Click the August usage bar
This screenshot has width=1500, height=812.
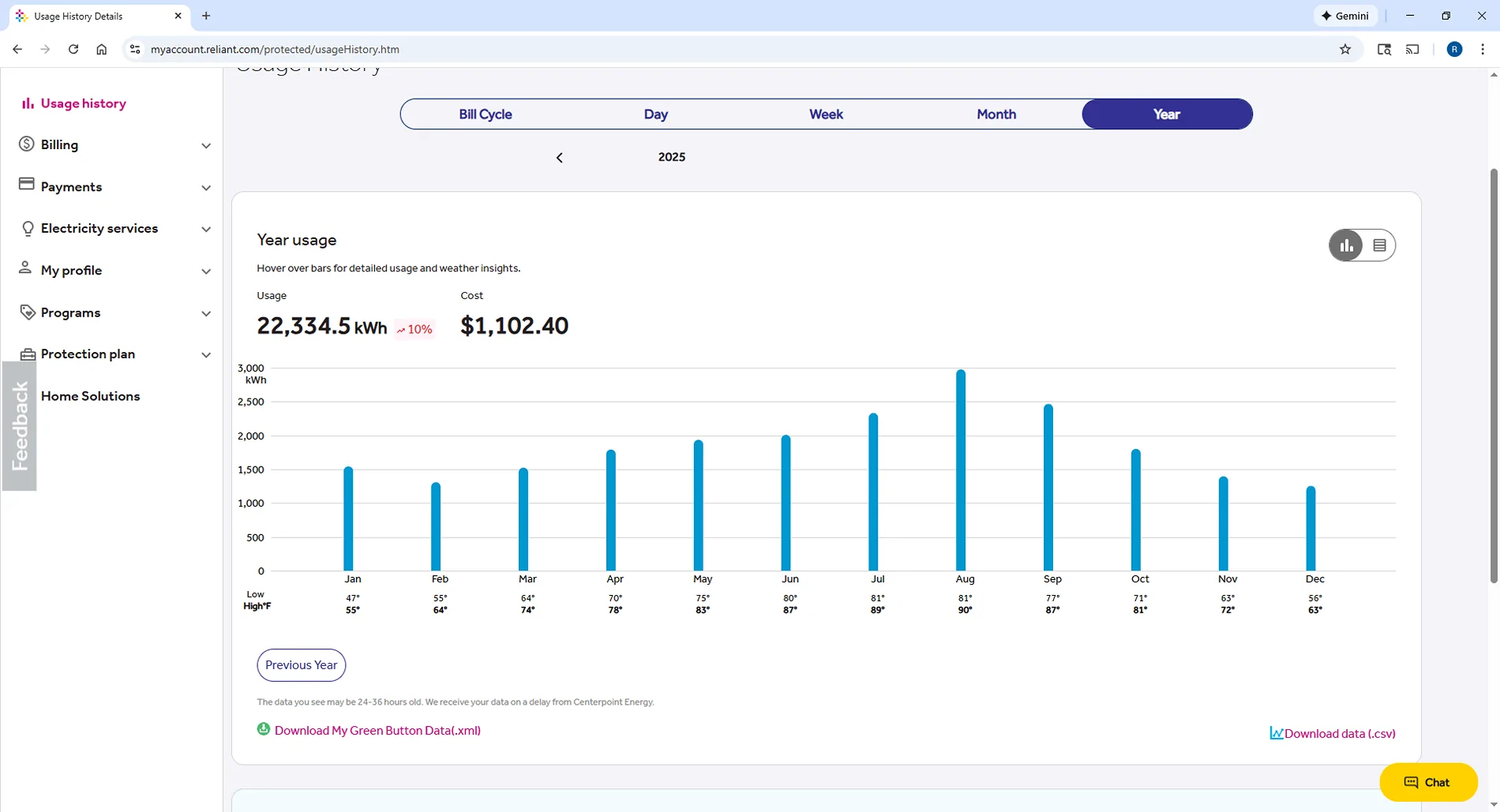(x=961, y=470)
